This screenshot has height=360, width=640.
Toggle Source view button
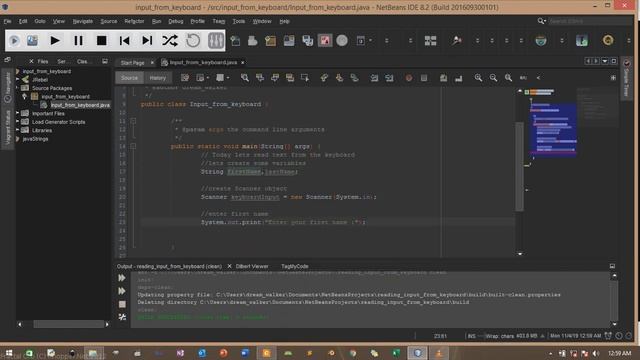[x=129, y=78]
